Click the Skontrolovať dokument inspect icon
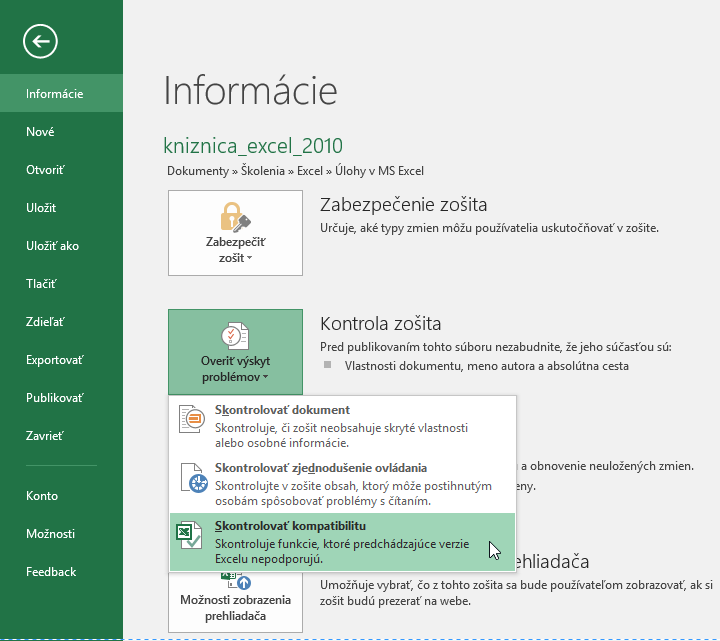The height and width of the screenshot is (641, 720). [x=191, y=418]
